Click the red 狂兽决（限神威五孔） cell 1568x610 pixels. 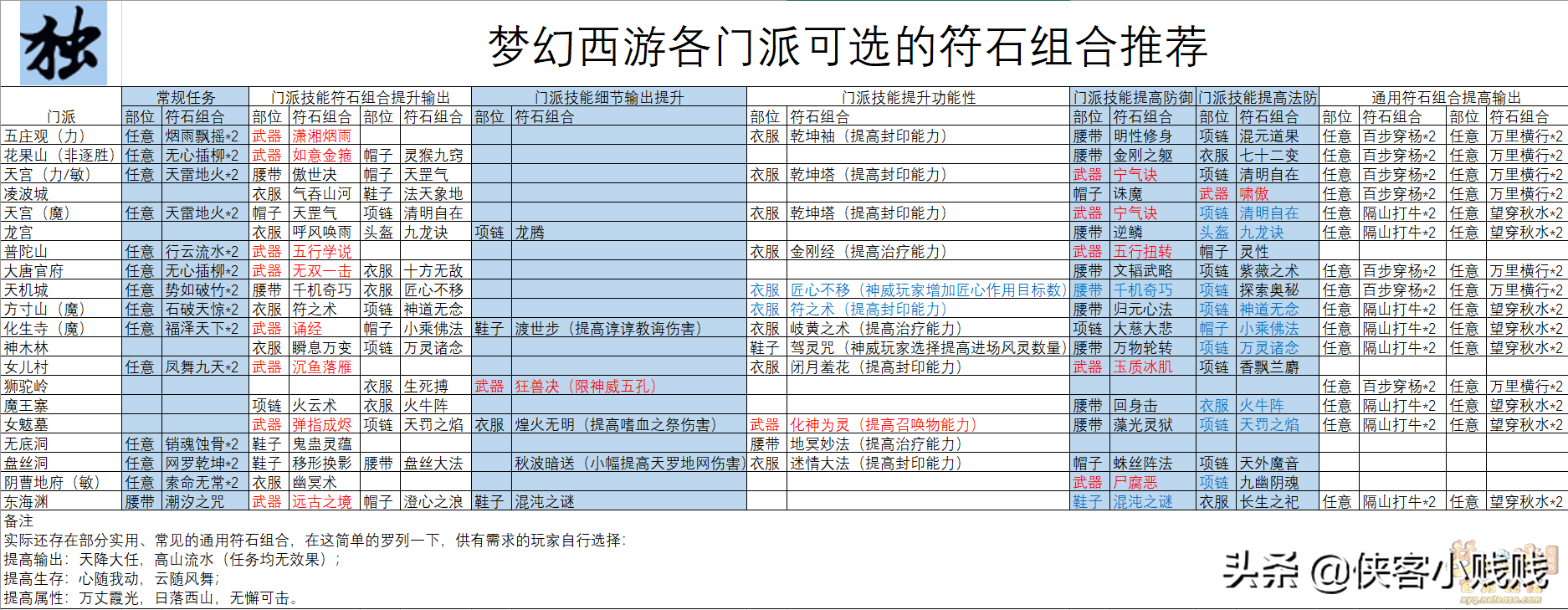pyautogui.click(x=629, y=386)
